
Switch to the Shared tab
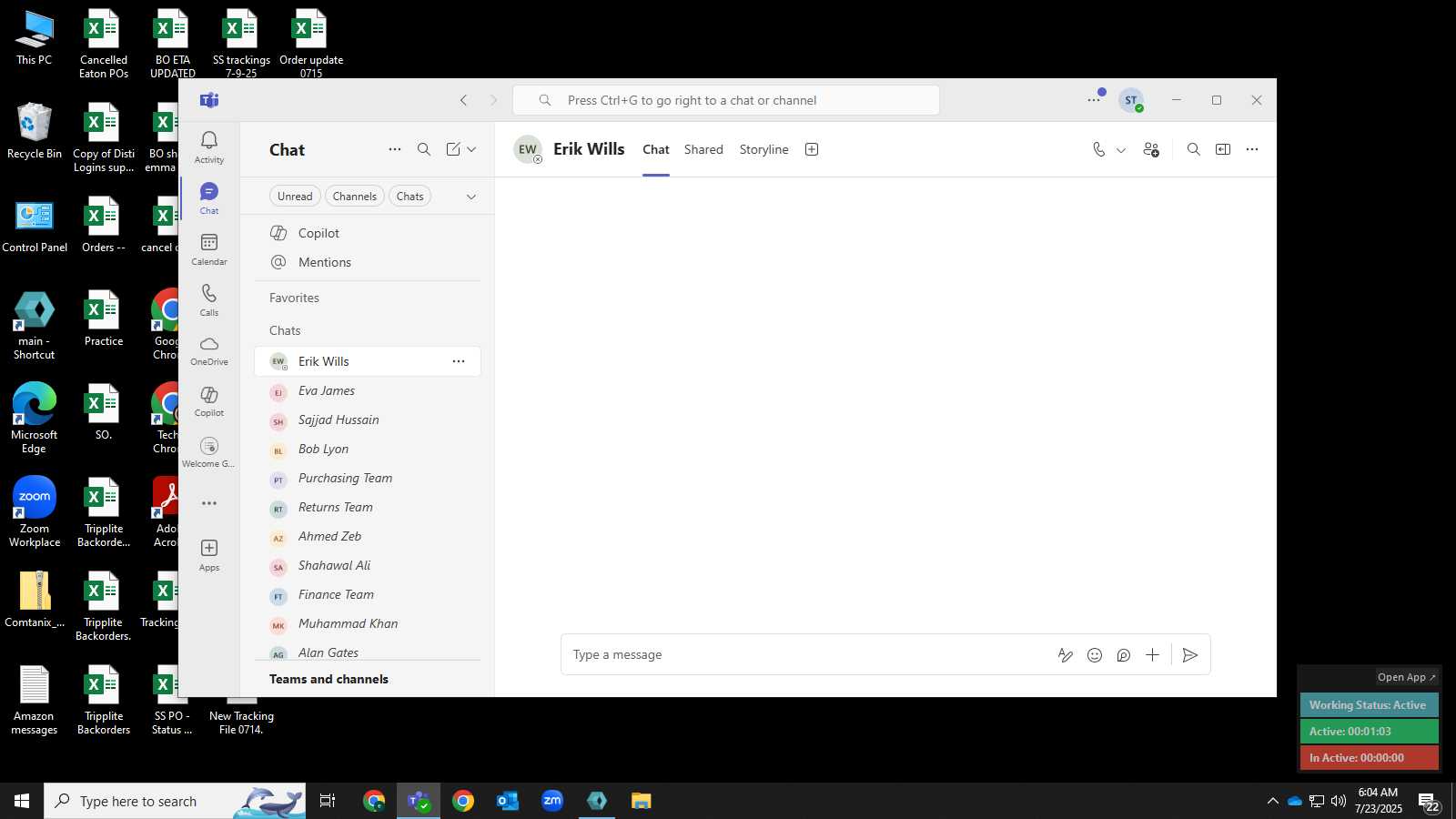pos(703,149)
